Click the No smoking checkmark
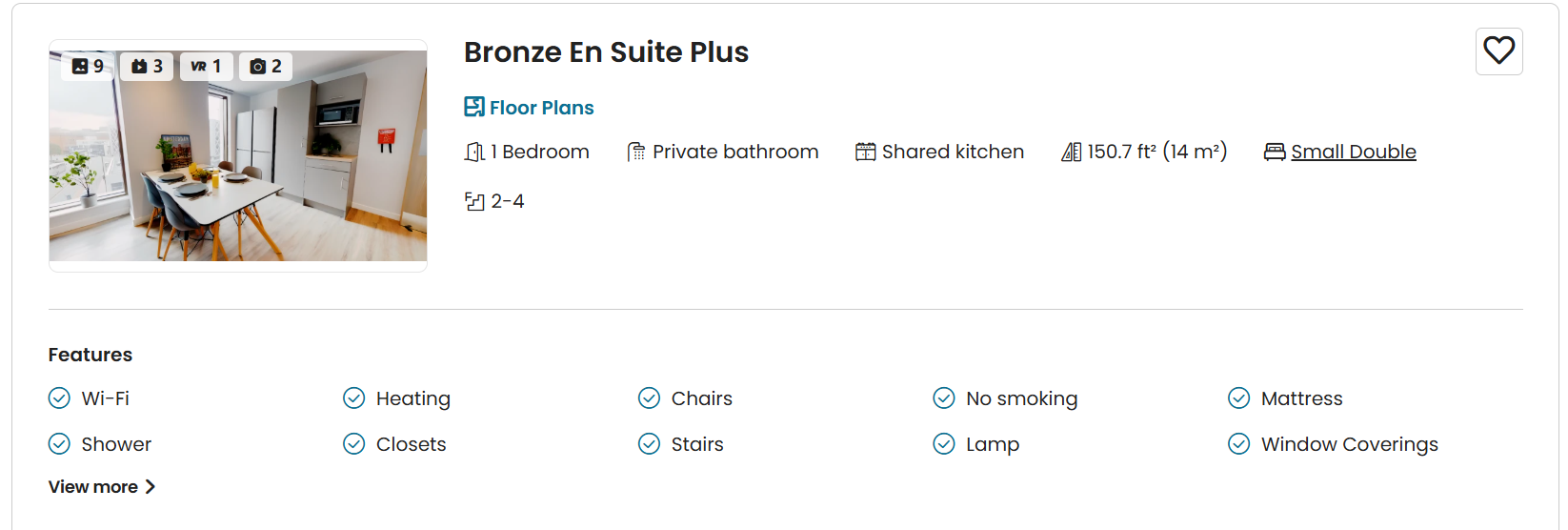 [944, 397]
